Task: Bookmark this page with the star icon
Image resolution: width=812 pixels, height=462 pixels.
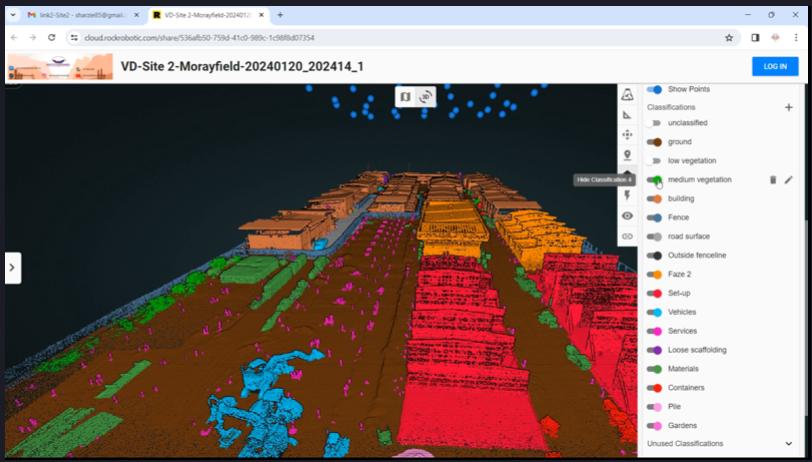Action: pyautogui.click(x=729, y=37)
